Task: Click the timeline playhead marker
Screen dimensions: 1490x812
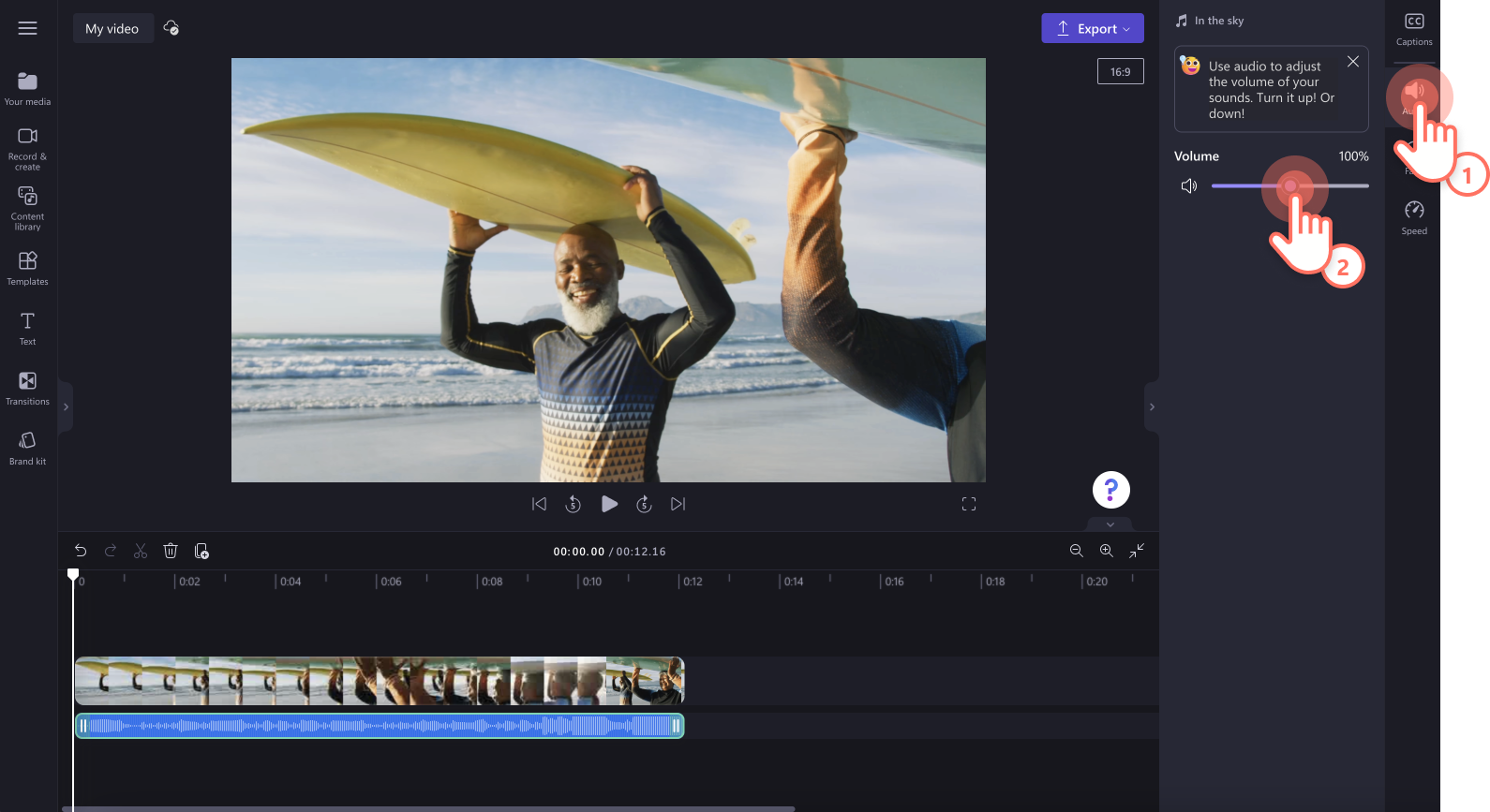Action: click(73, 574)
